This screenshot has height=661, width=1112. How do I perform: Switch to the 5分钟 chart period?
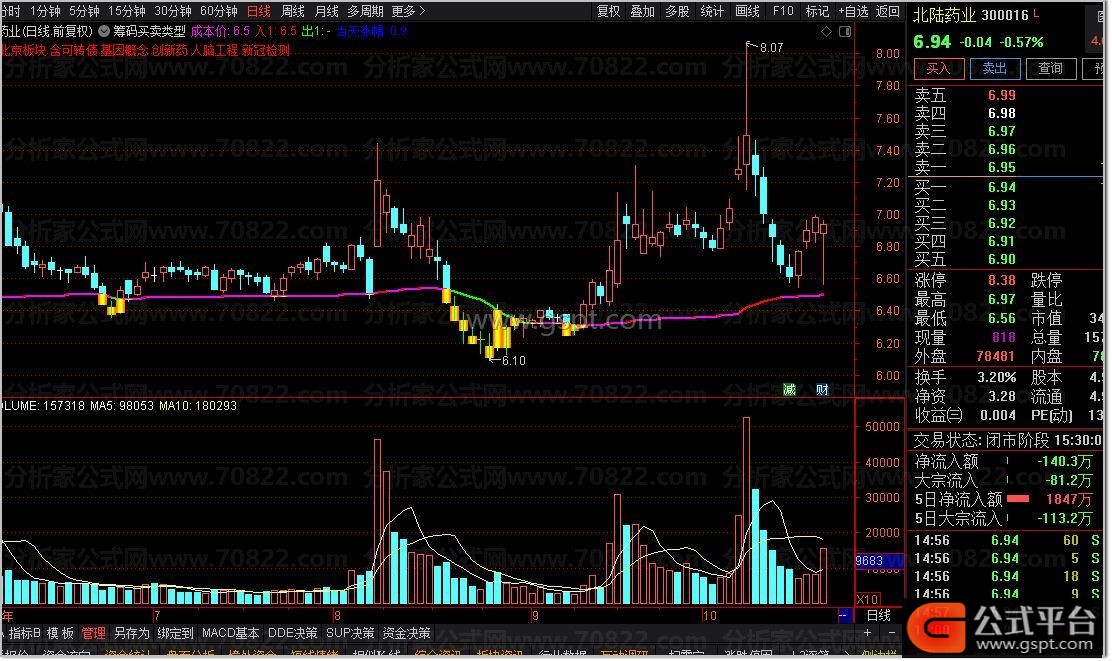(x=84, y=11)
